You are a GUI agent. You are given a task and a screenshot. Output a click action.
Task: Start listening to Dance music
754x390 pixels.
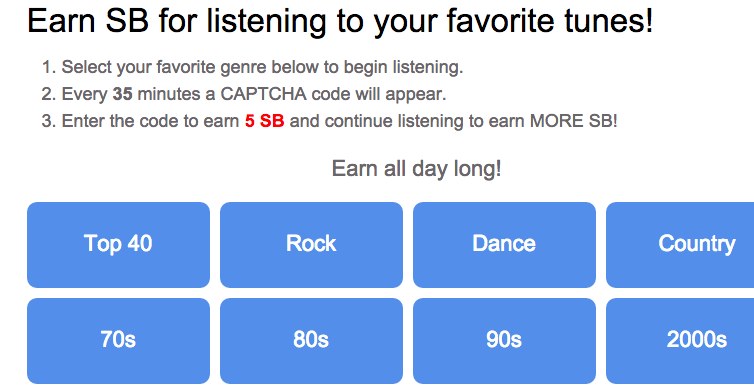pyautogui.click(x=504, y=245)
